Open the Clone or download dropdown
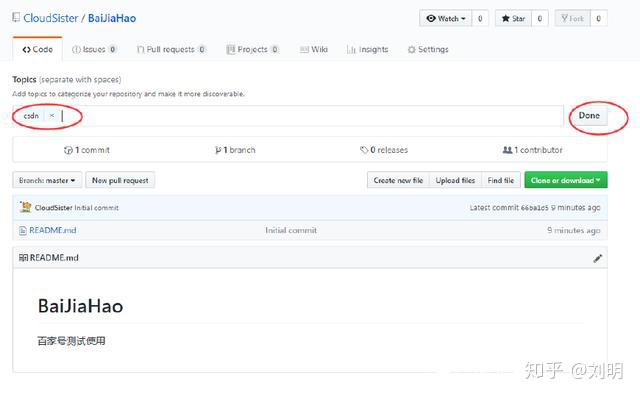The width and height of the screenshot is (640, 397). point(566,180)
